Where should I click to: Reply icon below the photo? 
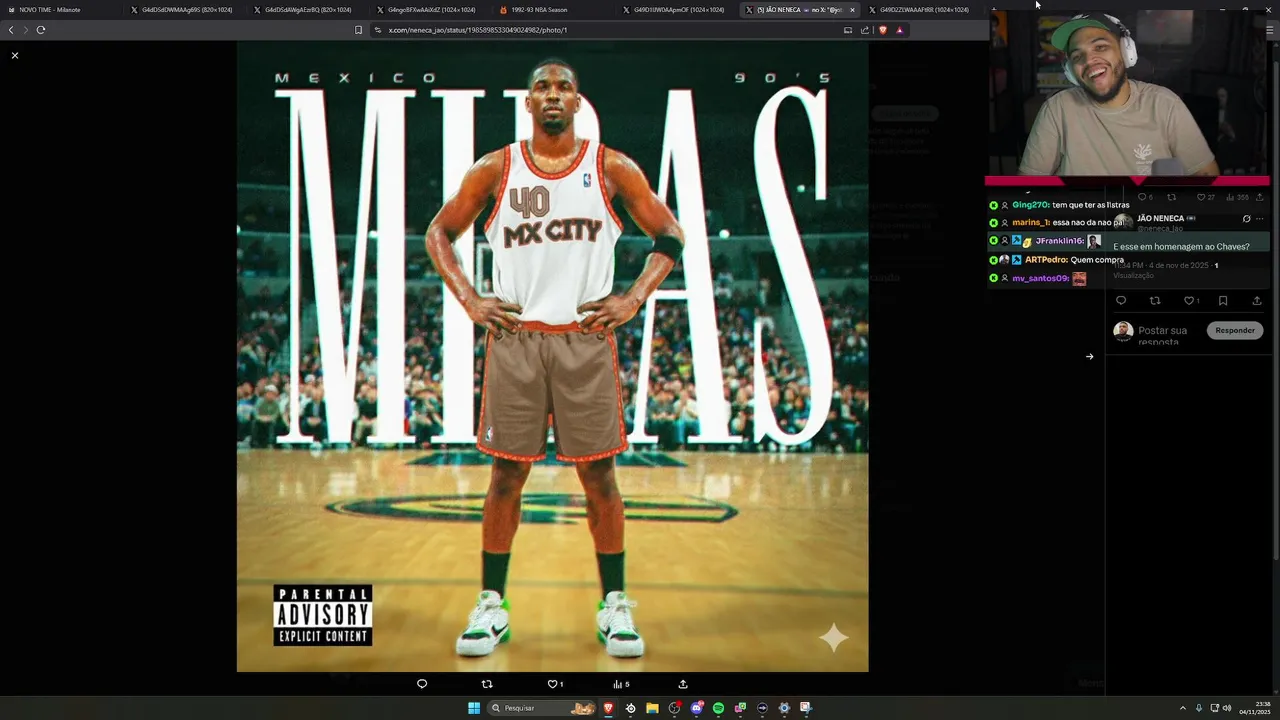[x=422, y=684]
